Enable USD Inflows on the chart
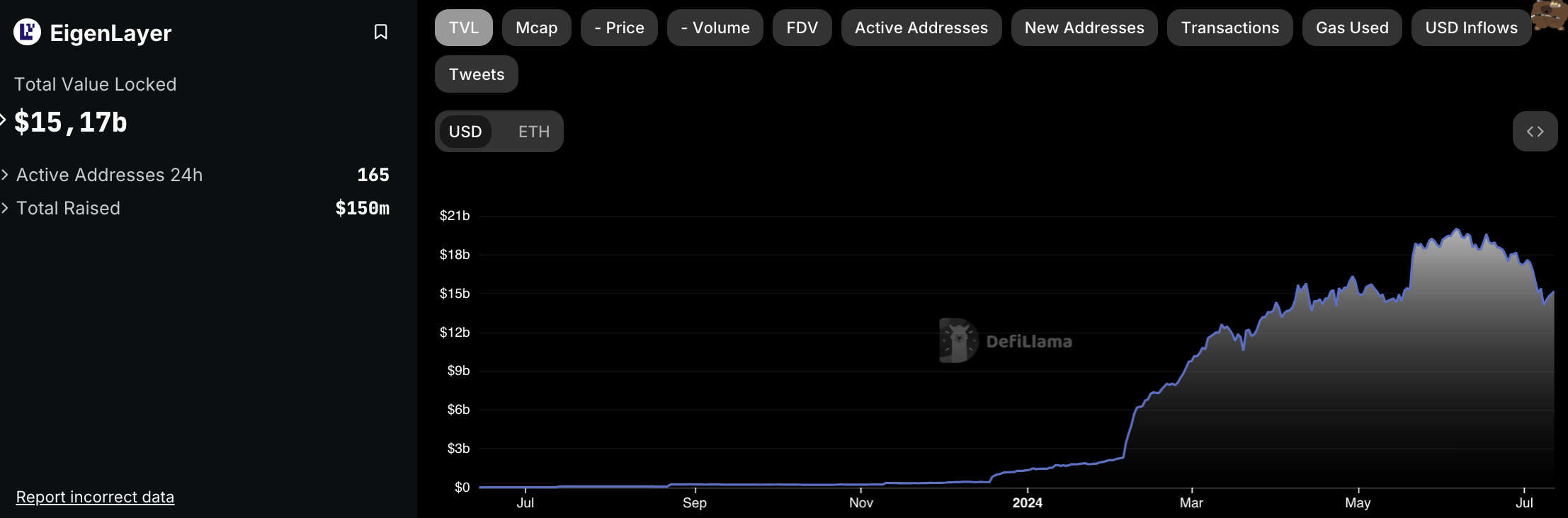Image resolution: width=1568 pixels, height=518 pixels. pos(1472,28)
